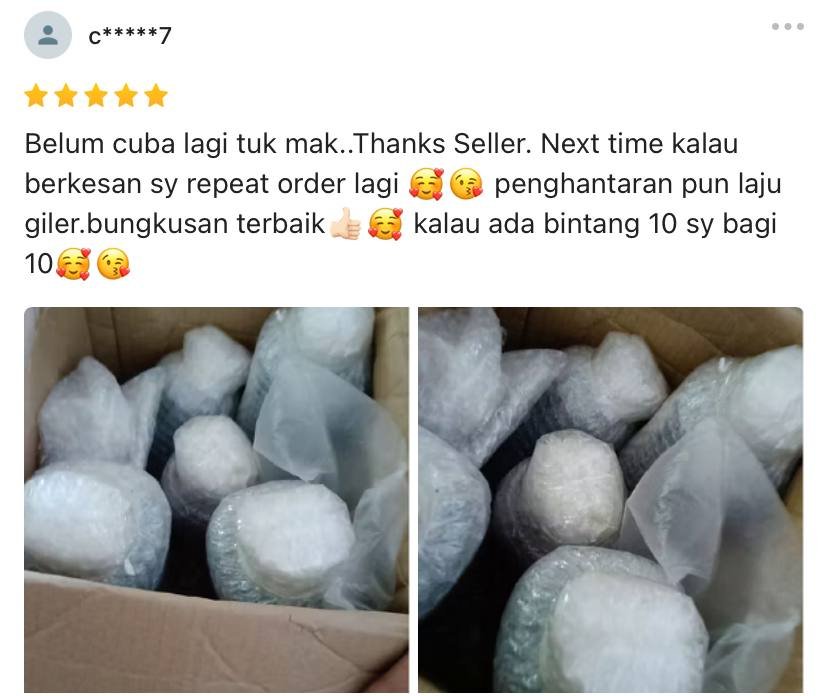This screenshot has height=696, width=828.
Task: Click the second yellow rating star
Action: click(x=66, y=96)
